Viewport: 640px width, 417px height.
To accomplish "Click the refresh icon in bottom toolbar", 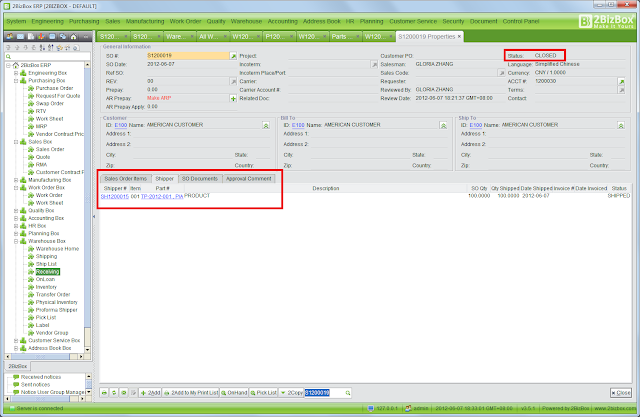I will click(x=114, y=393).
